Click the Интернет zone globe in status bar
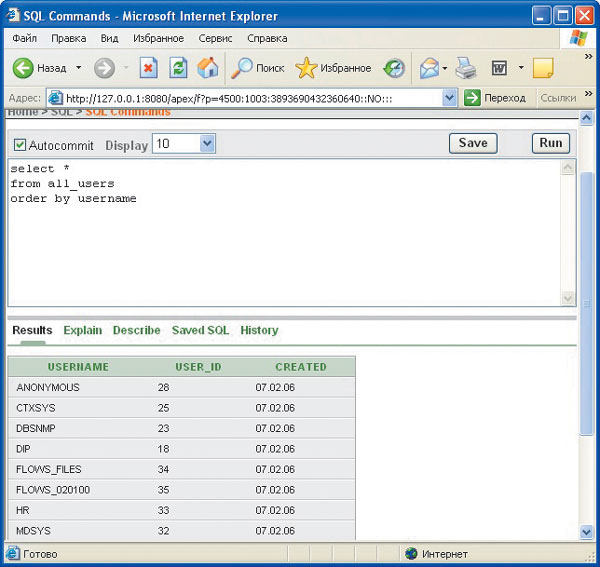 pyautogui.click(x=411, y=553)
